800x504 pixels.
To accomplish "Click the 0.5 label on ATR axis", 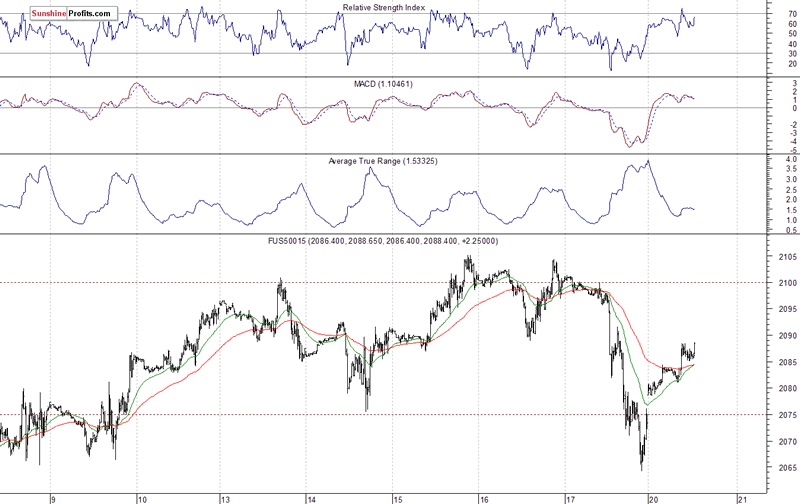I will tap(780, 231).
